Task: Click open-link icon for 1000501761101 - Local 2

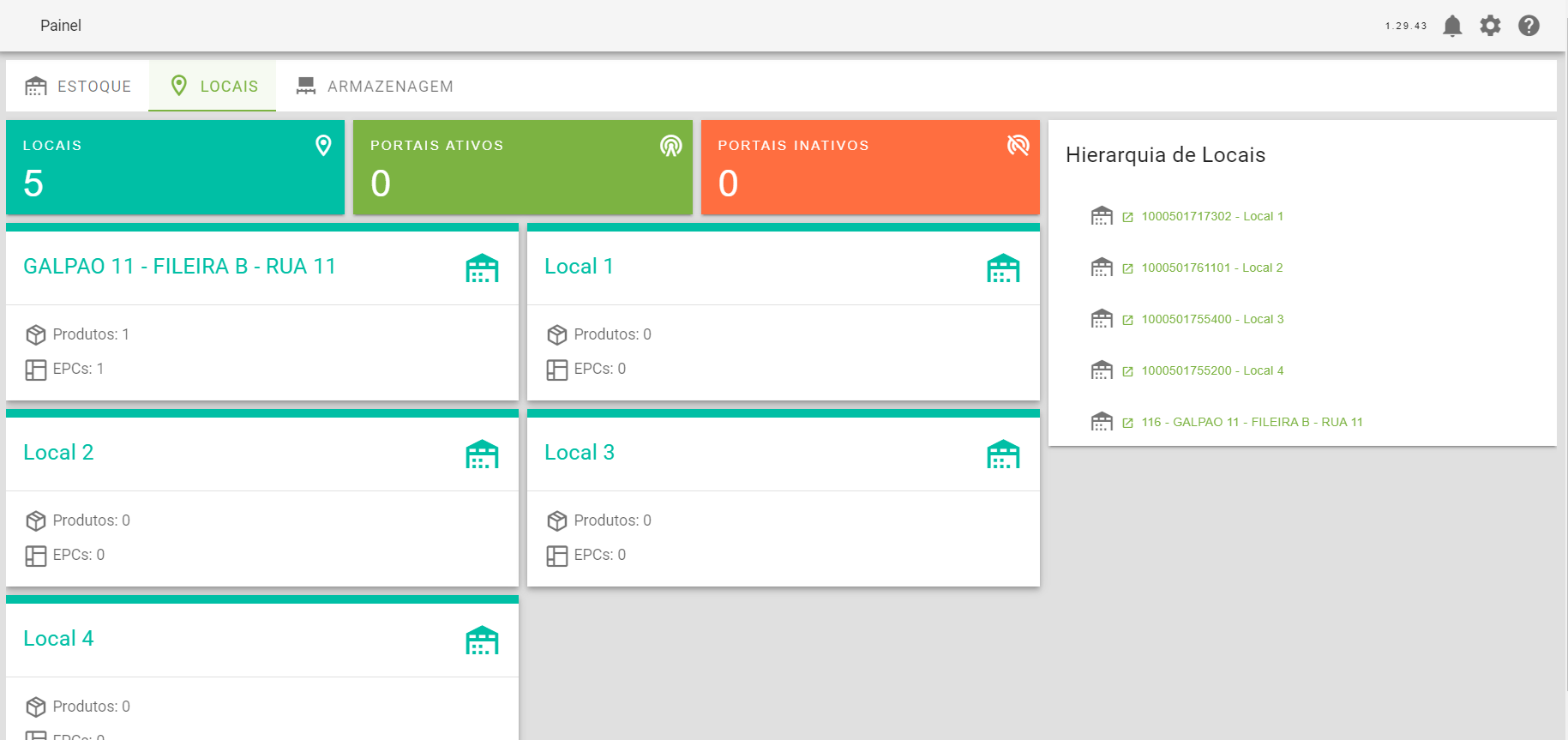Action: click(x=1128, y=269)
